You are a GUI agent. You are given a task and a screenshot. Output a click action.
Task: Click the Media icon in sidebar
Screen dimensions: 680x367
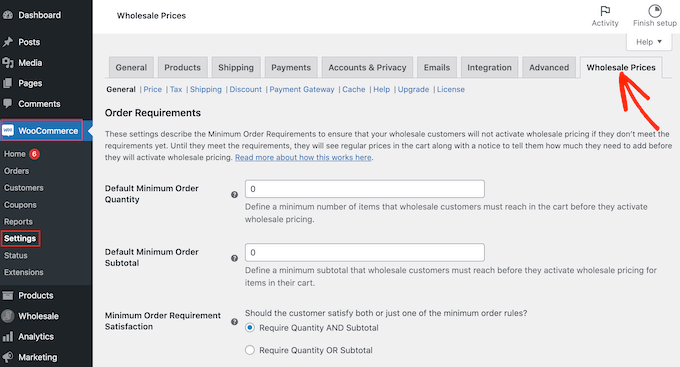[x=8, y=63]
